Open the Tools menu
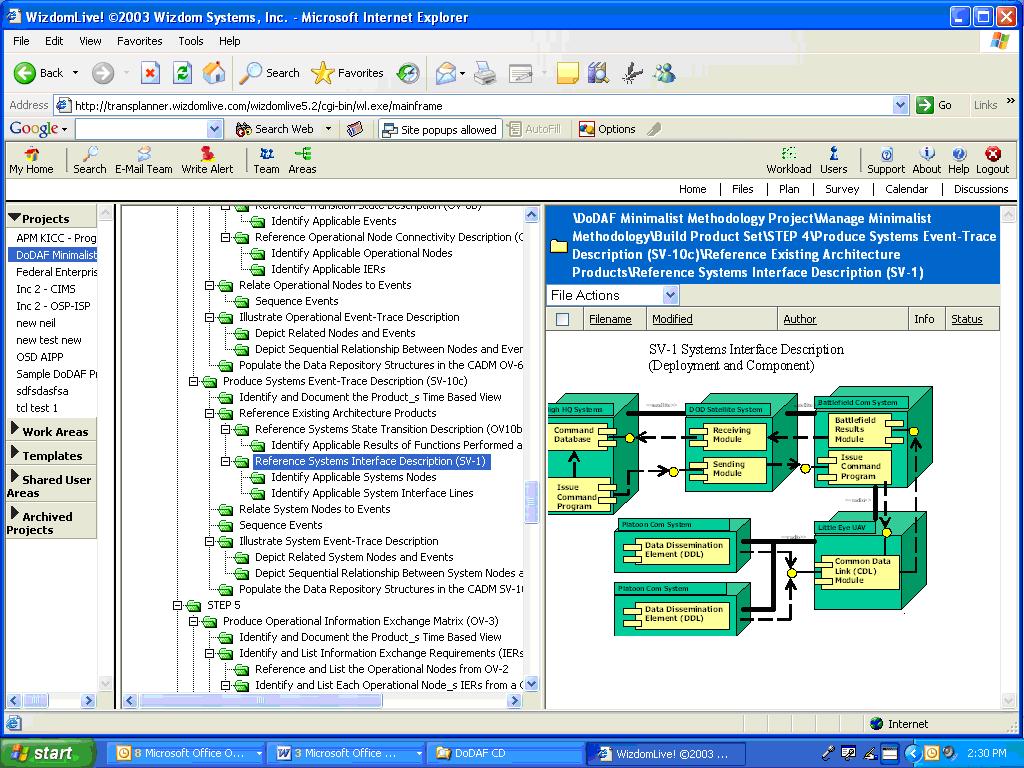The image size is (1024, 768). tap(190, 41)
